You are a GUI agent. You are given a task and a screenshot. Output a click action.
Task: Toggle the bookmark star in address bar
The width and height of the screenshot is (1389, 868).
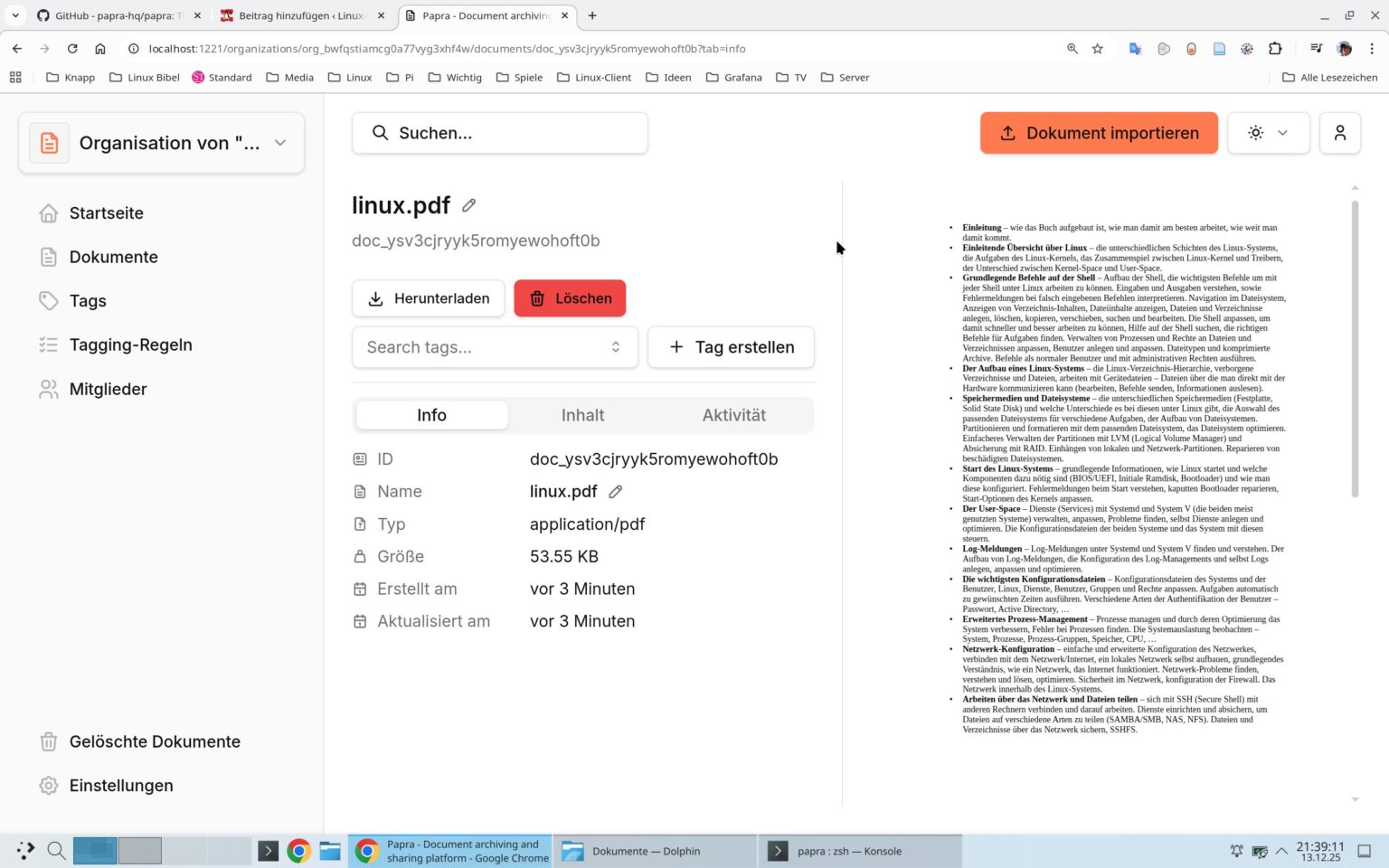[x=1097, y=49]
